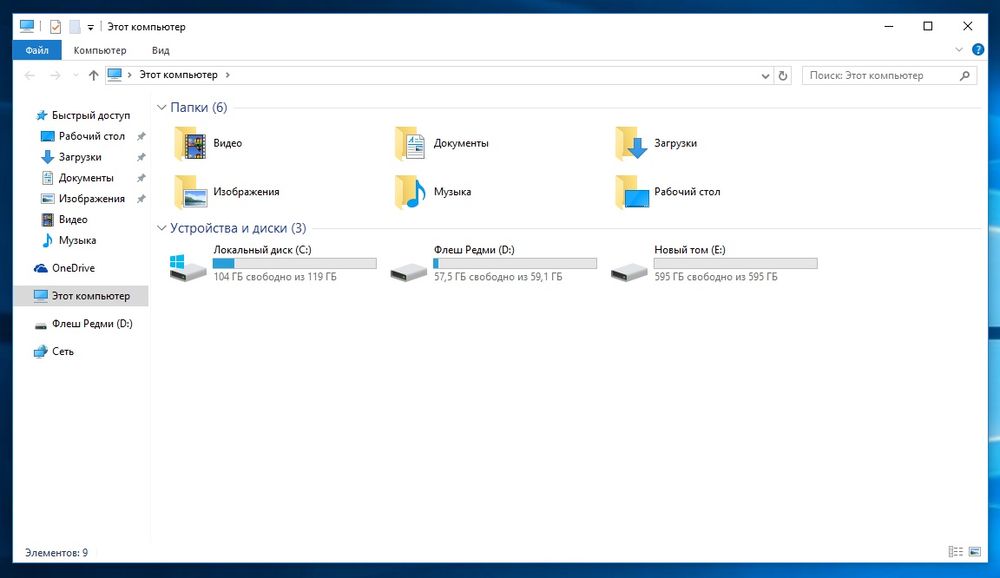Click the chevron after Этот компьютер in address bar

pos(228,75)
